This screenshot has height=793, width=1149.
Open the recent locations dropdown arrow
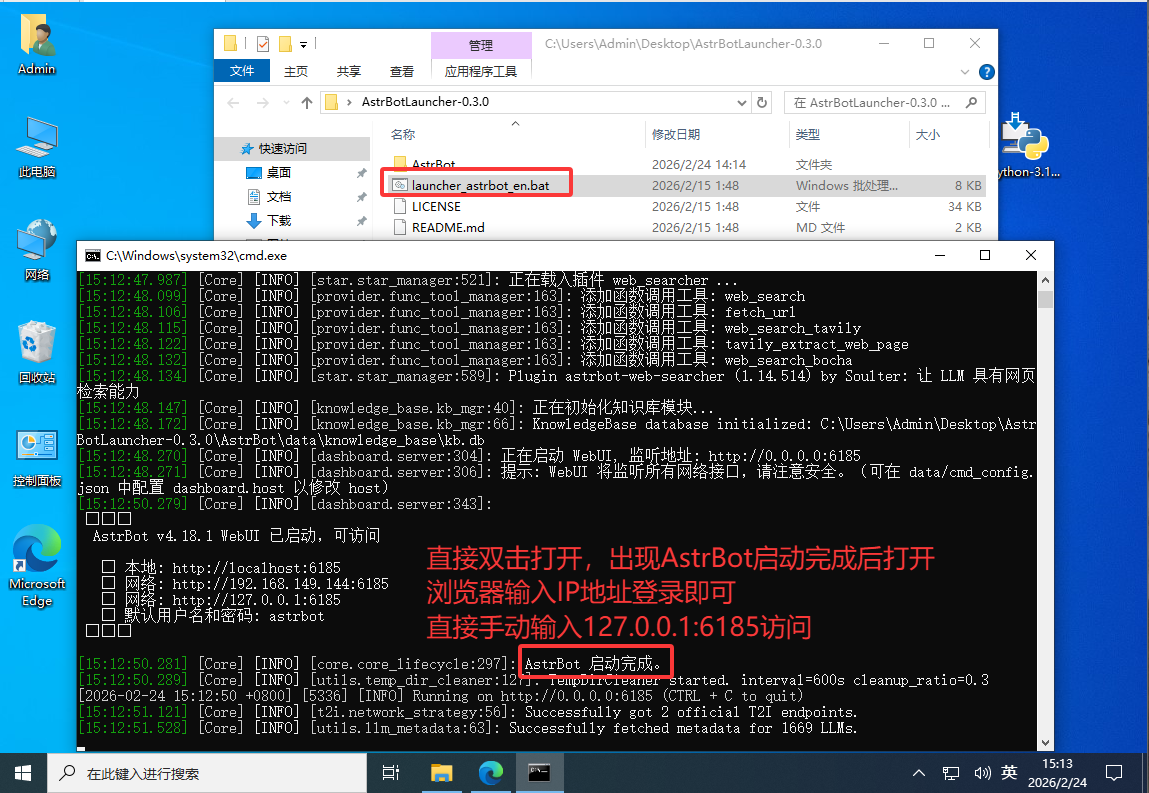(287, 103)
